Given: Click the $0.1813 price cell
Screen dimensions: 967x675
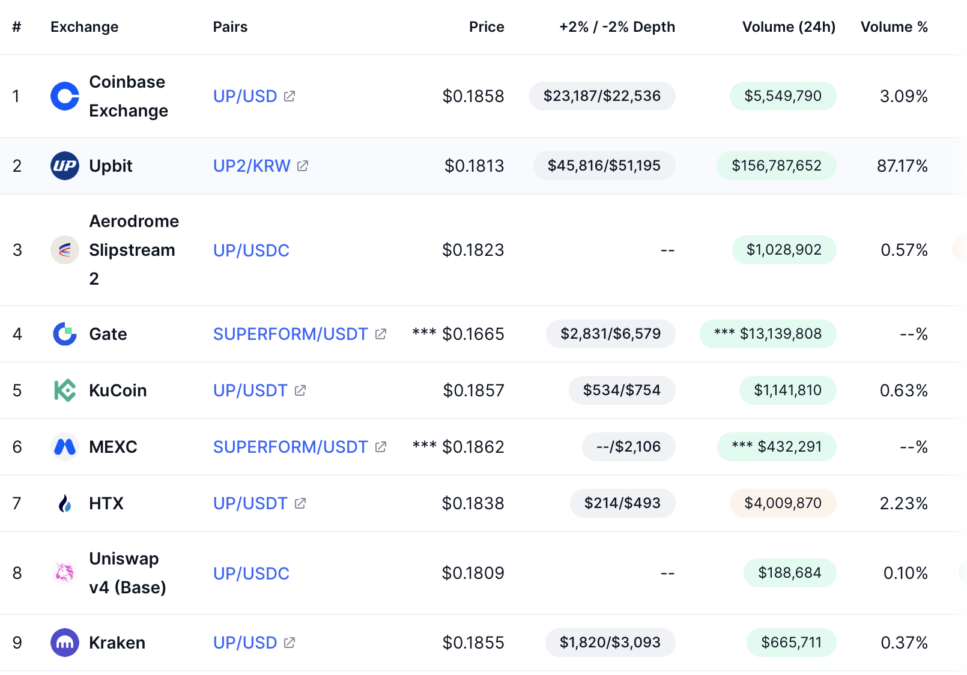Looking at the screenshot, I should (474, 166).
